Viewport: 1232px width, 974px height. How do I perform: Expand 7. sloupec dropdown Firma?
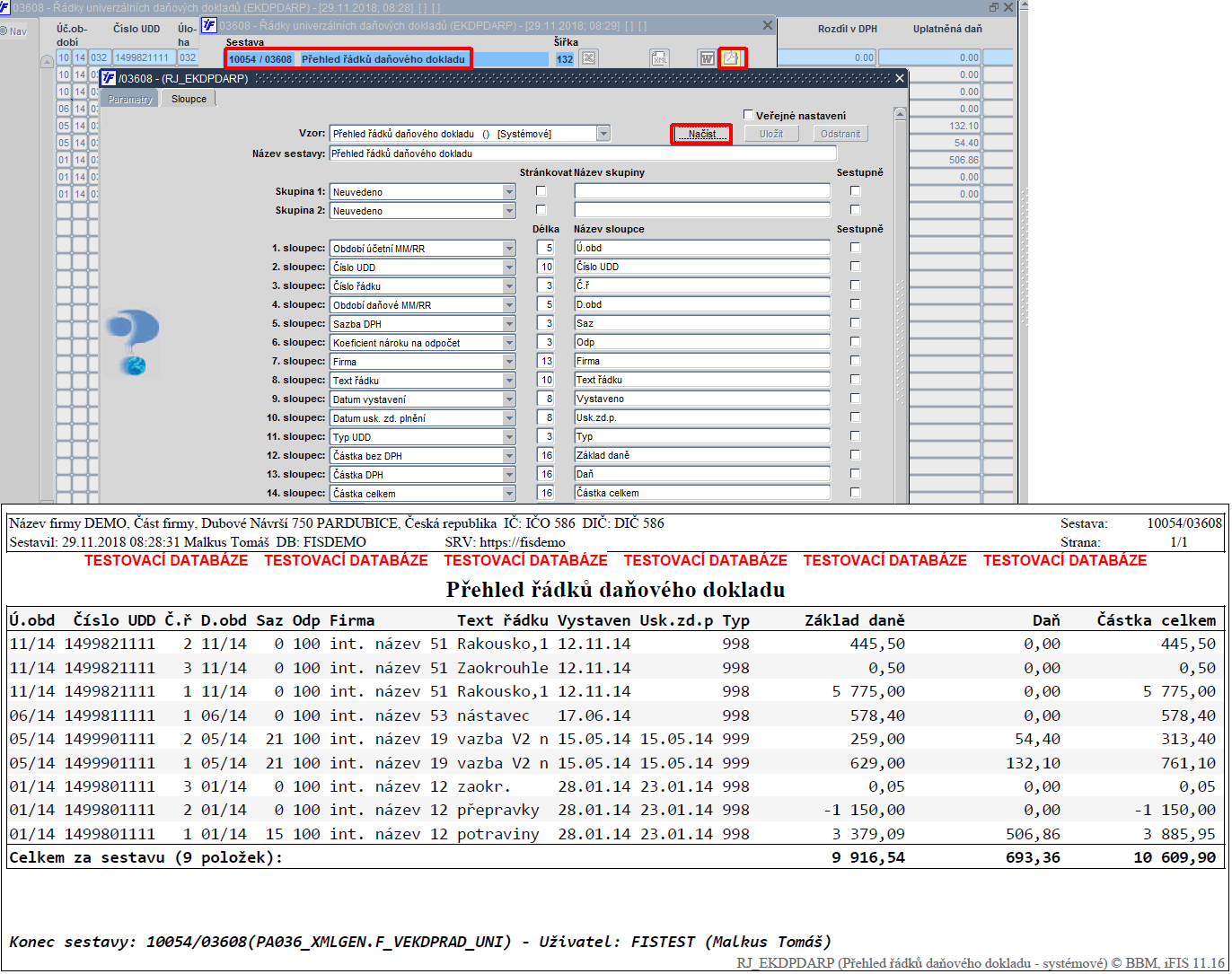click(x=509, y=362)
